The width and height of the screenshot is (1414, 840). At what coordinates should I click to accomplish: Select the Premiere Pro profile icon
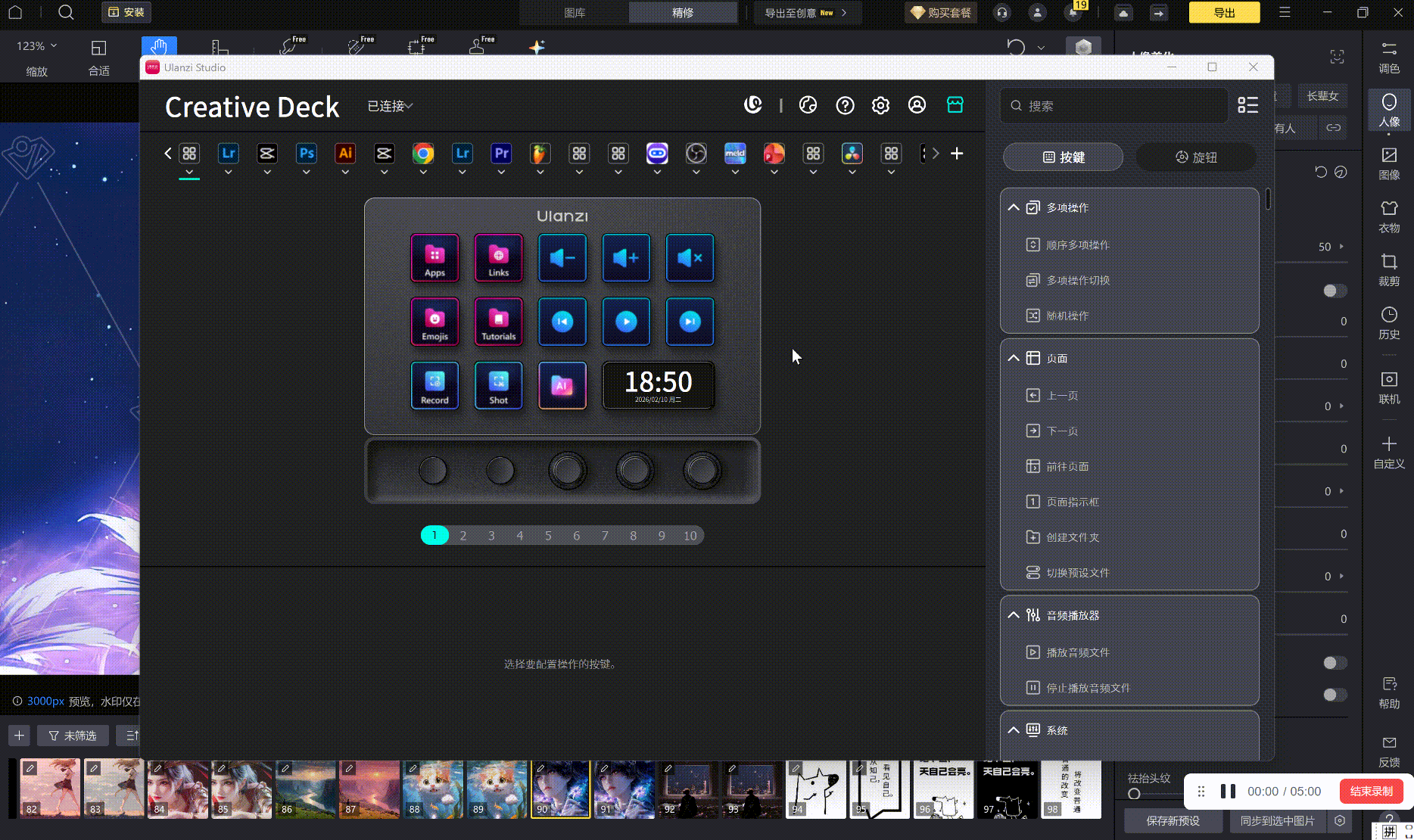501,154
